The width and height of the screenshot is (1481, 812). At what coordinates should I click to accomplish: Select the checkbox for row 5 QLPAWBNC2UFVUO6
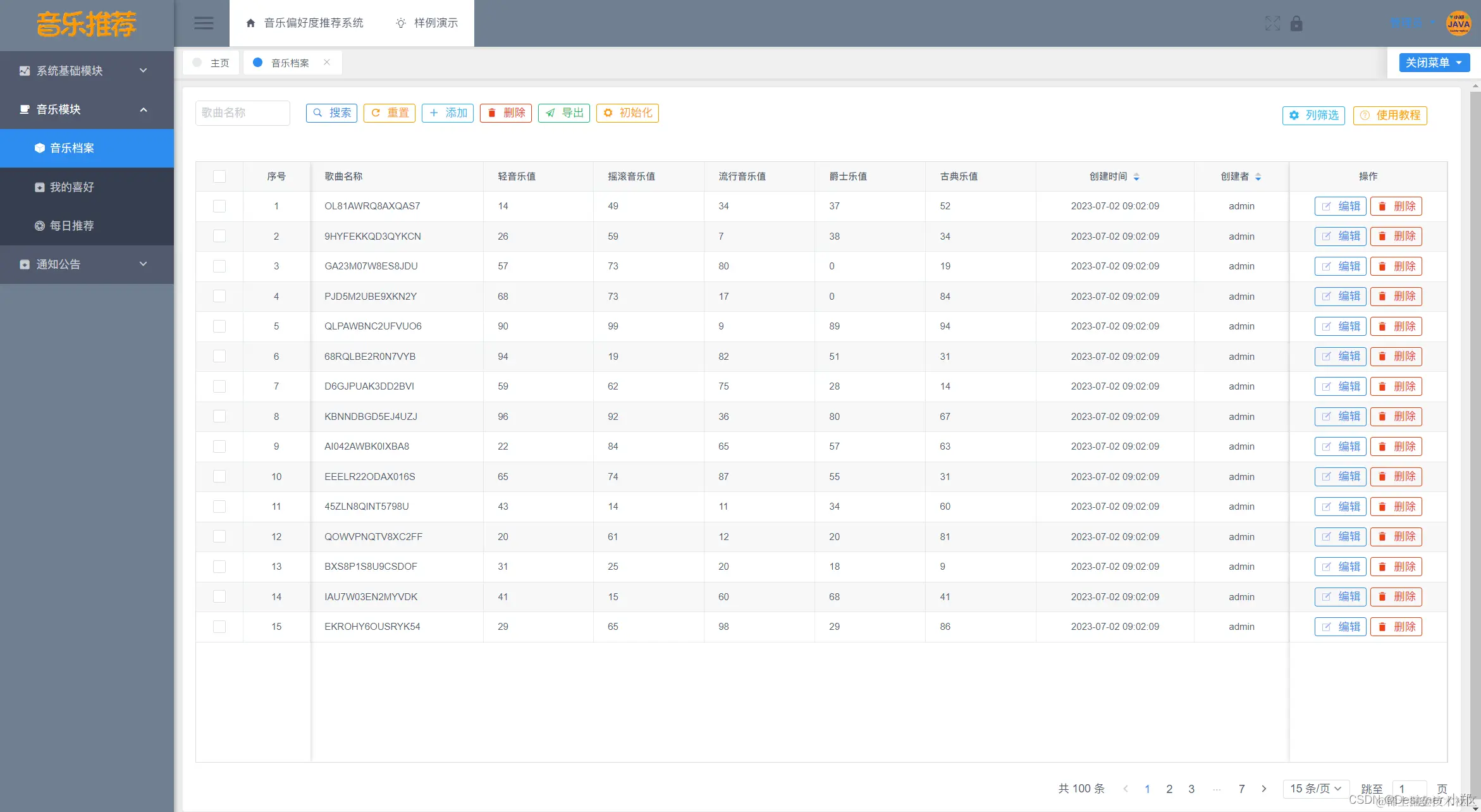pos(219,326)
